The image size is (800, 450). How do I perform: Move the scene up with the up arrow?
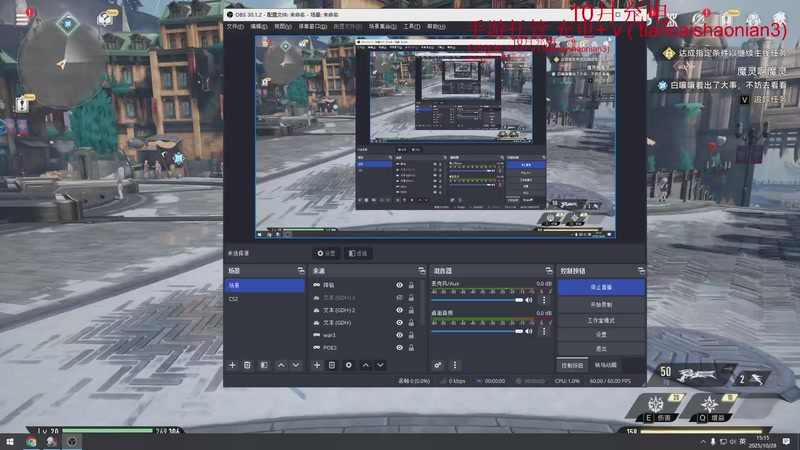coord(281,365)
